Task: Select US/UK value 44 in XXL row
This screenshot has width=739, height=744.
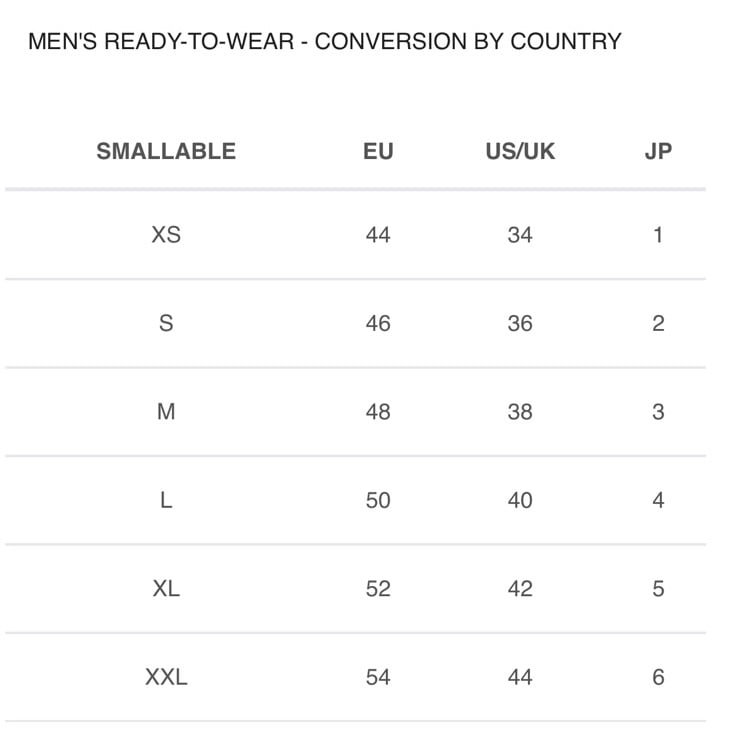Action: tap(520, 677)
